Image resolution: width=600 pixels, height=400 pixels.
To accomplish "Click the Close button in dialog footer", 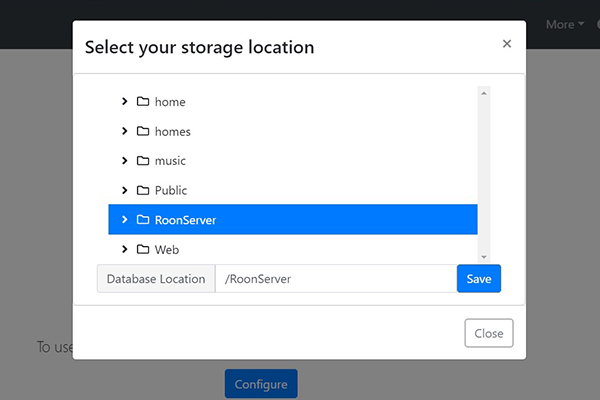I will (489, 333).
